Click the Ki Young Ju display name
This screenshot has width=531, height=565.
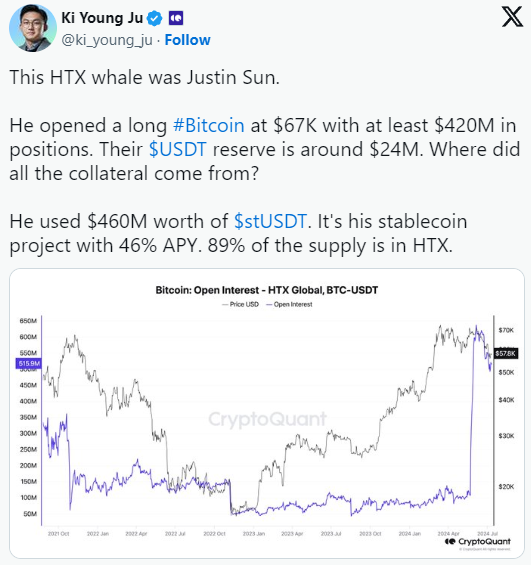(x=102, y=18)
